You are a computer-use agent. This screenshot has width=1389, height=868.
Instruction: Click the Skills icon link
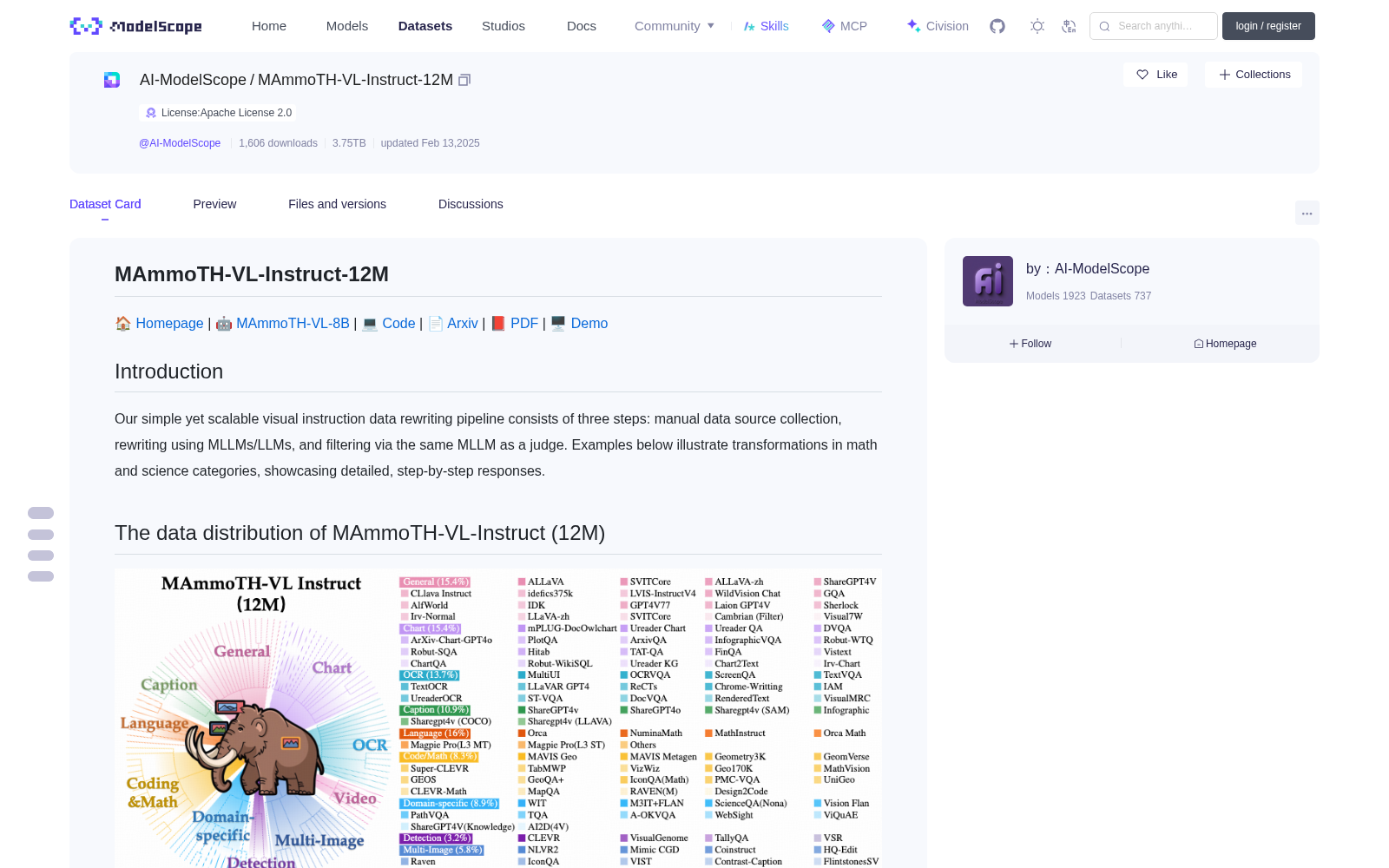click(766, 26)
